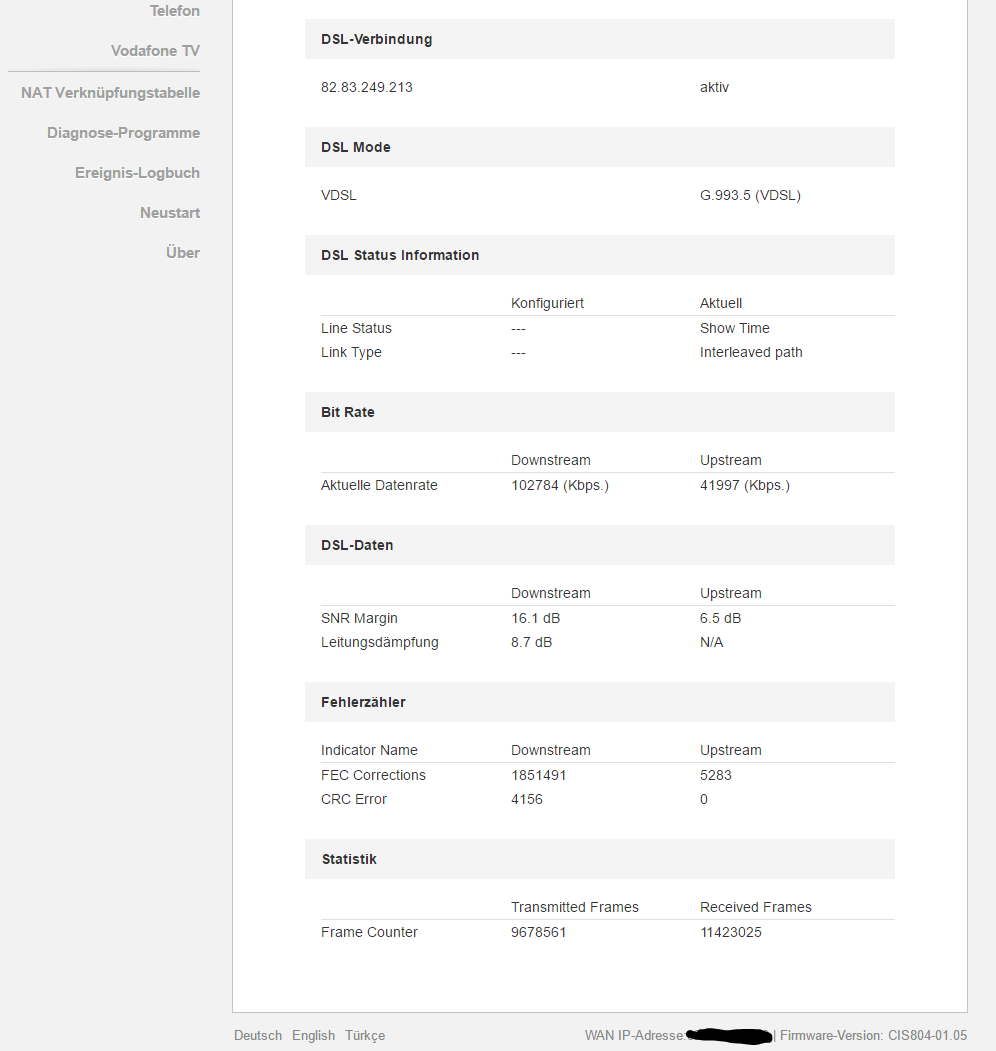Click the DSL Mode section header
Image resolution: width=996 pixels, height=1051 pixels.
tap(600, 147)
